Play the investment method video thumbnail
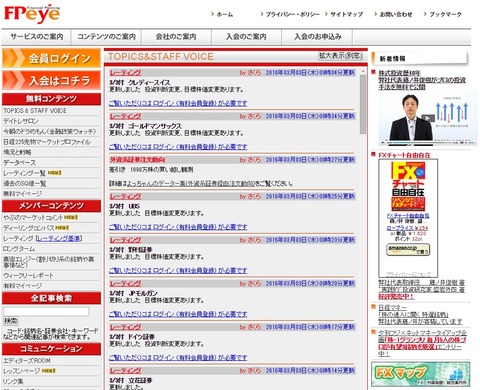This screenshot has width=480, height=390. click(x=428, y=118)
